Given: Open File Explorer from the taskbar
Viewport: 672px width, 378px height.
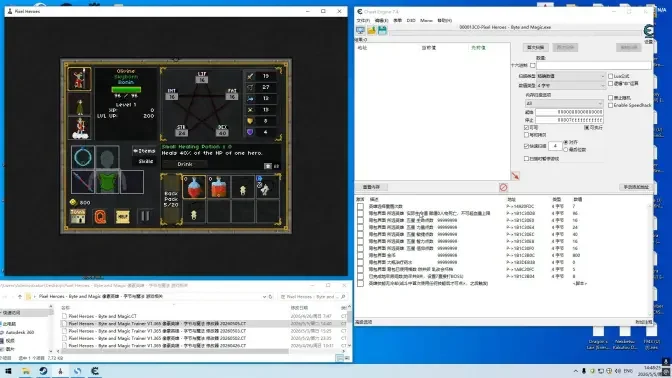Looking at the screenshot, I should (26, 371).
